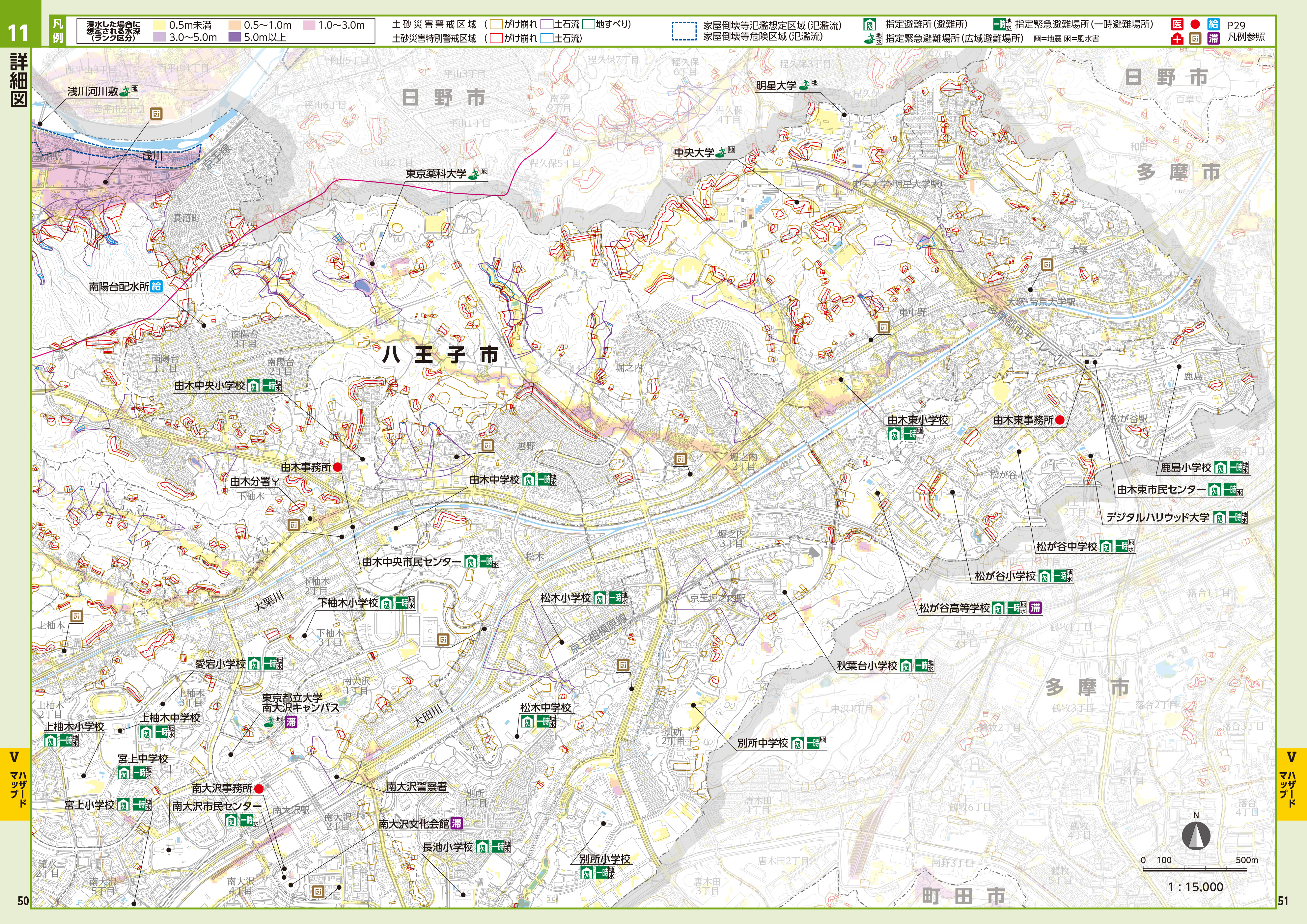Click the page number 51

pos(1283,901)
